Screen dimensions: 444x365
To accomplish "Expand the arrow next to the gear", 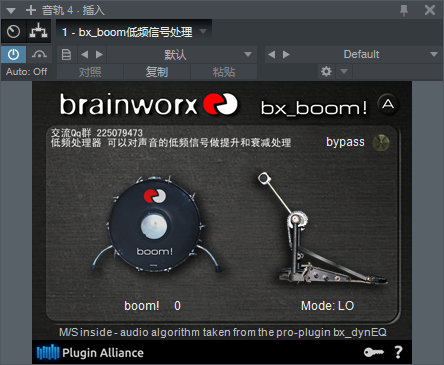I will click(x=344, y=71).
